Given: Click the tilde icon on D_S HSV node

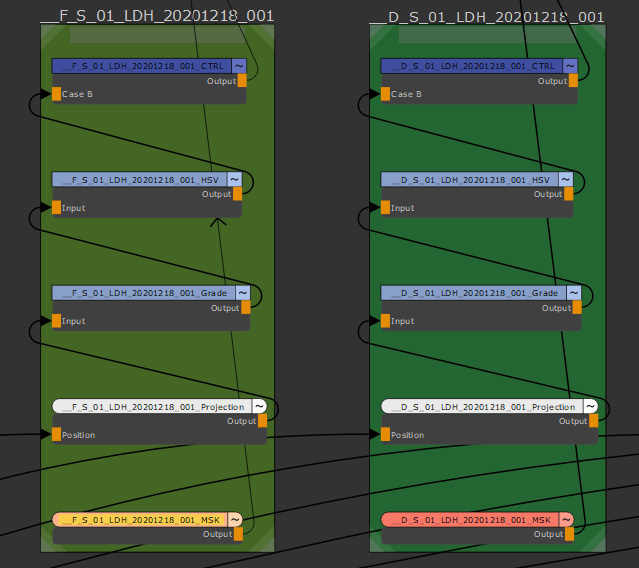Looking at the screenshot, I should coord(565,180).
